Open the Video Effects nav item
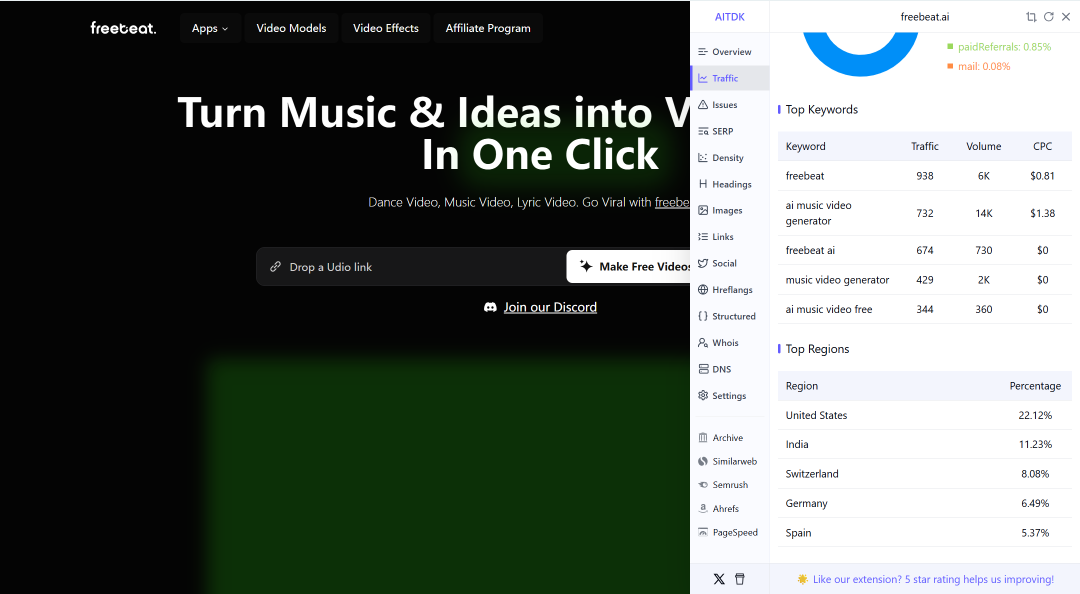1080x594 pixels. pos(386,28)
